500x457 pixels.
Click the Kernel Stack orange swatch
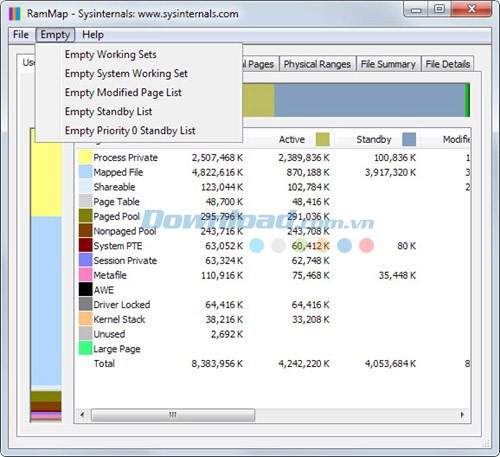[85, 319]
